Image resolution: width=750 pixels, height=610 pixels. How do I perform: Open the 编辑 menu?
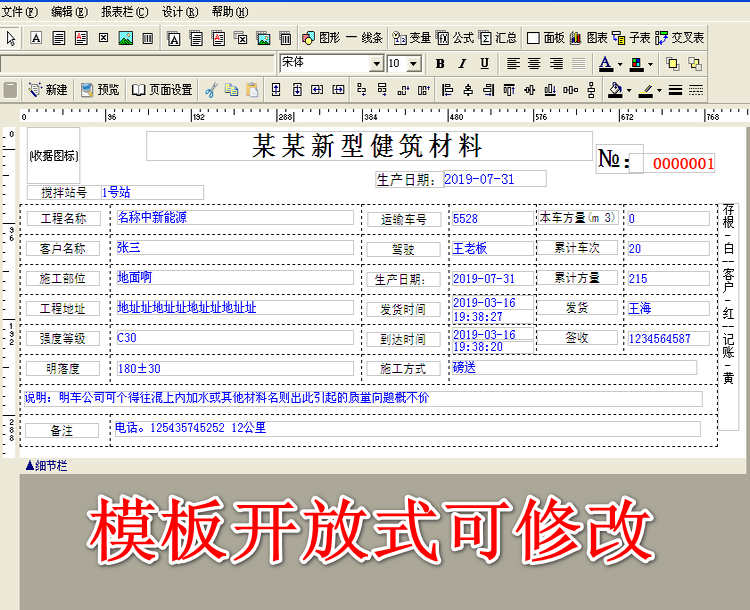click(x=70, y=11)
